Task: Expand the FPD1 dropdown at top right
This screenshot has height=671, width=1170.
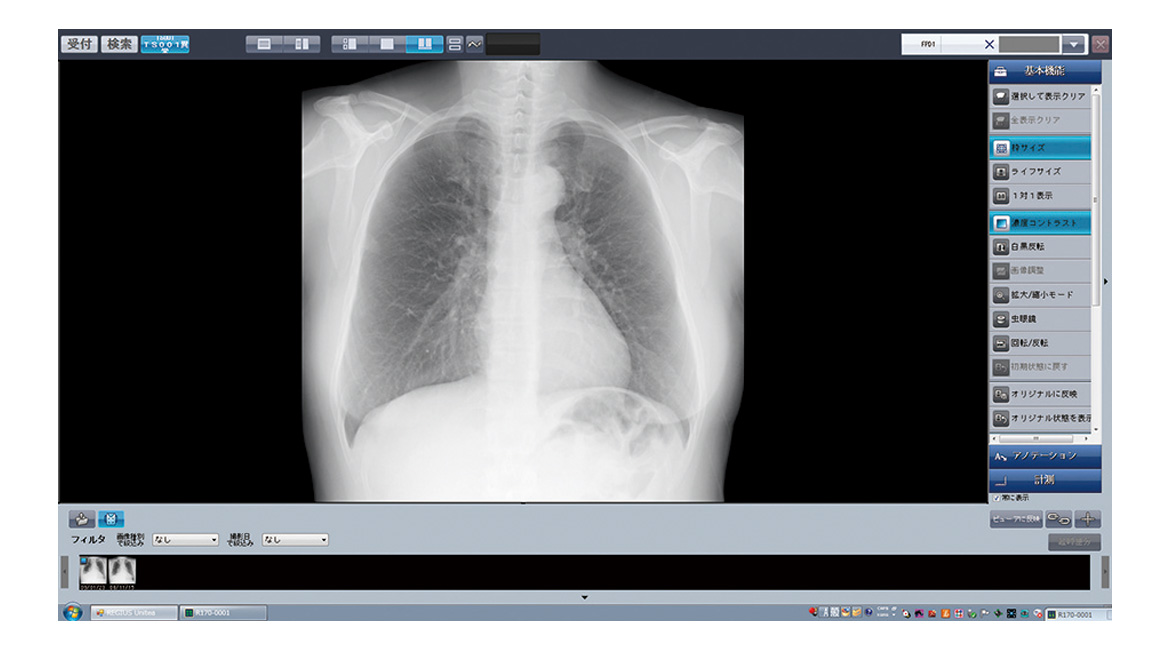Action: 1072,44
